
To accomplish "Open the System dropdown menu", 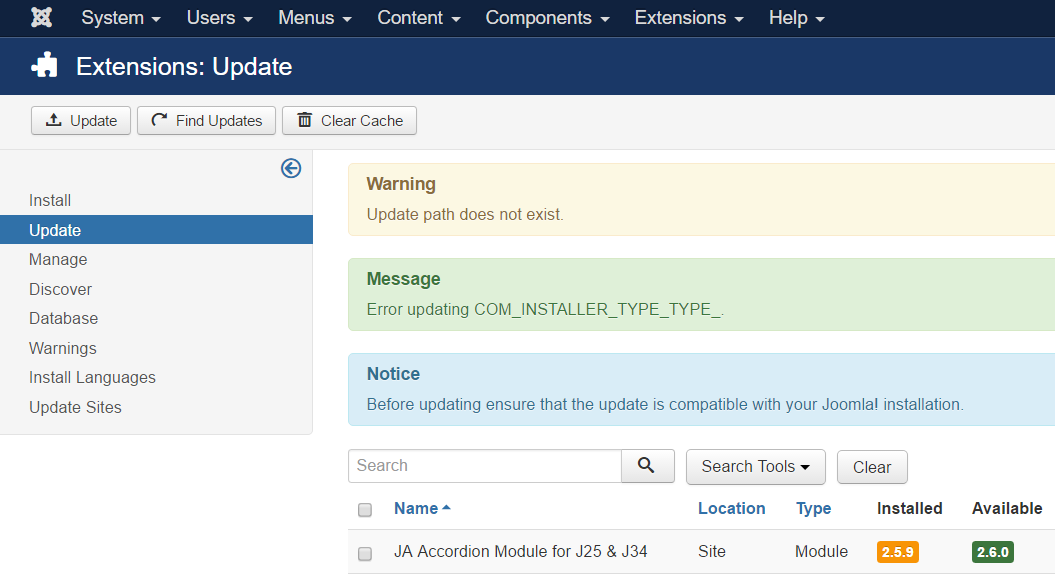I will pyautogui.click(x=121, y=18).
